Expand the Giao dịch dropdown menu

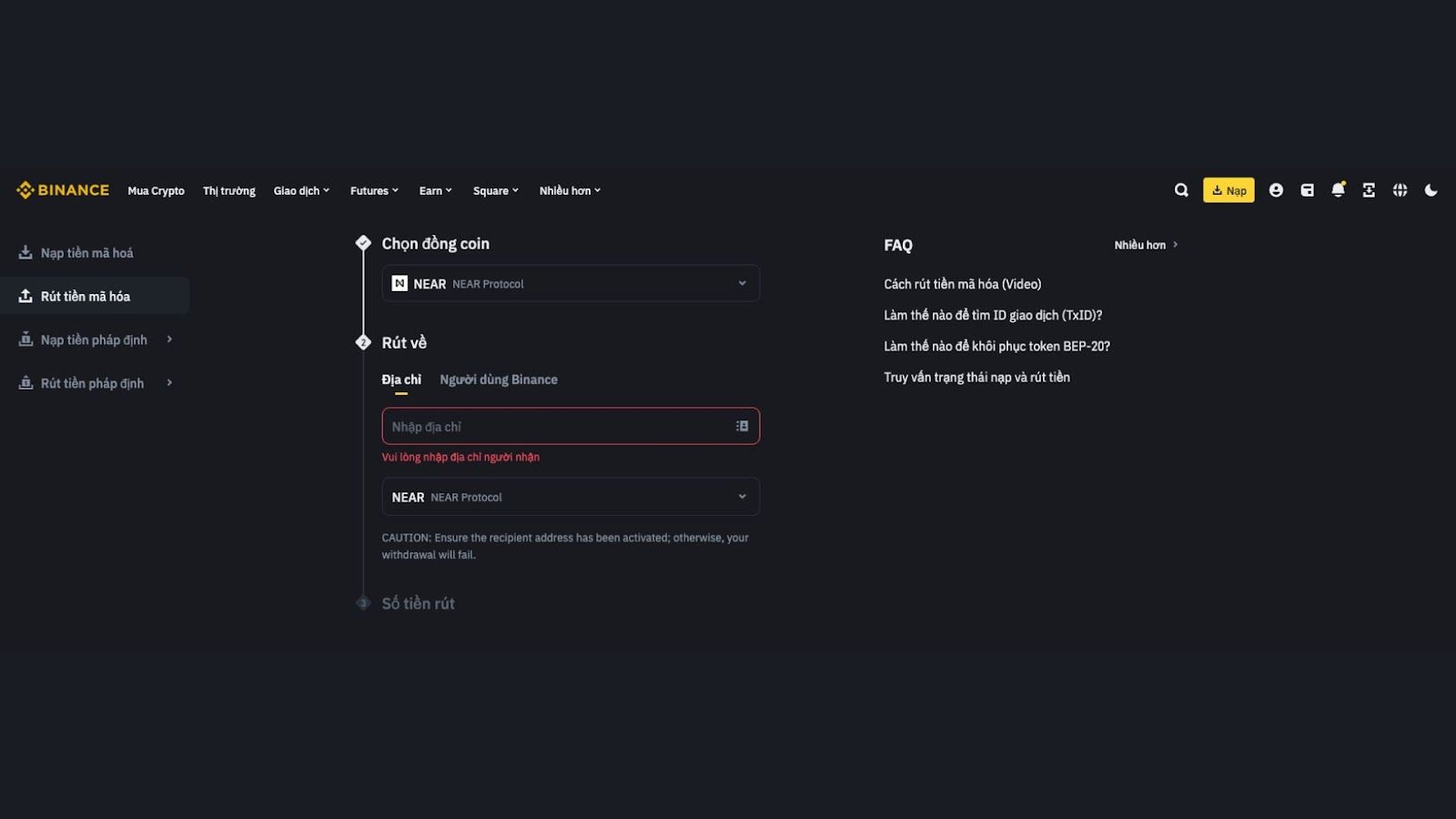[x=301, y=190]
